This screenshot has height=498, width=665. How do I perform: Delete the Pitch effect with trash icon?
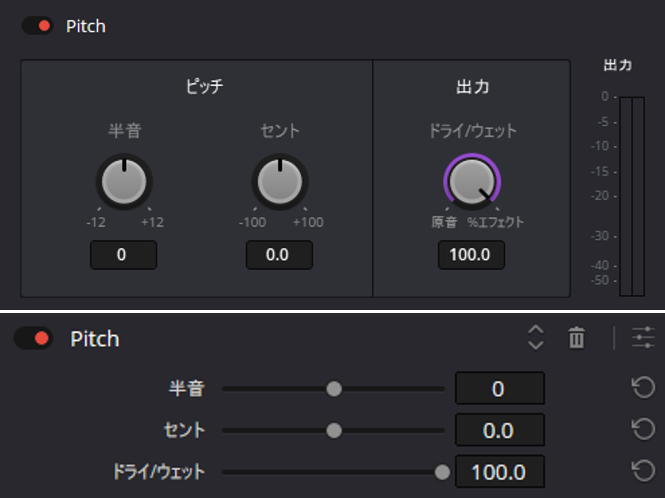576,338
